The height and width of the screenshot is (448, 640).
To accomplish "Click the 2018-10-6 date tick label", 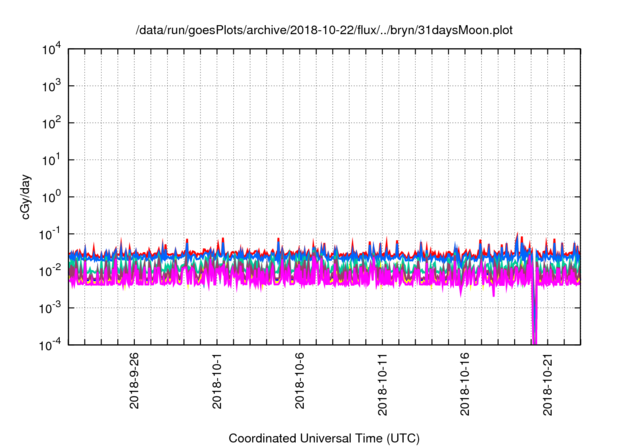I will (300, 379).
